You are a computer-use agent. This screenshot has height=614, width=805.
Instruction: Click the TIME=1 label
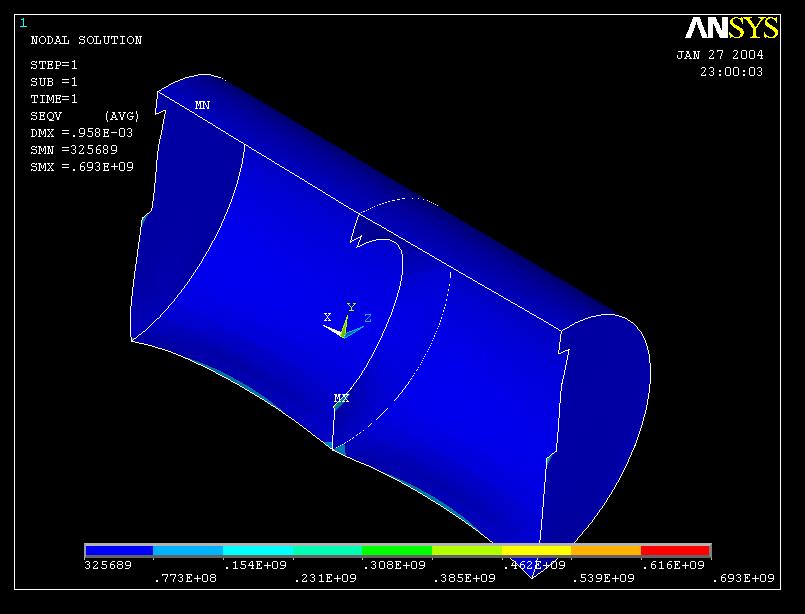(54, 99)
